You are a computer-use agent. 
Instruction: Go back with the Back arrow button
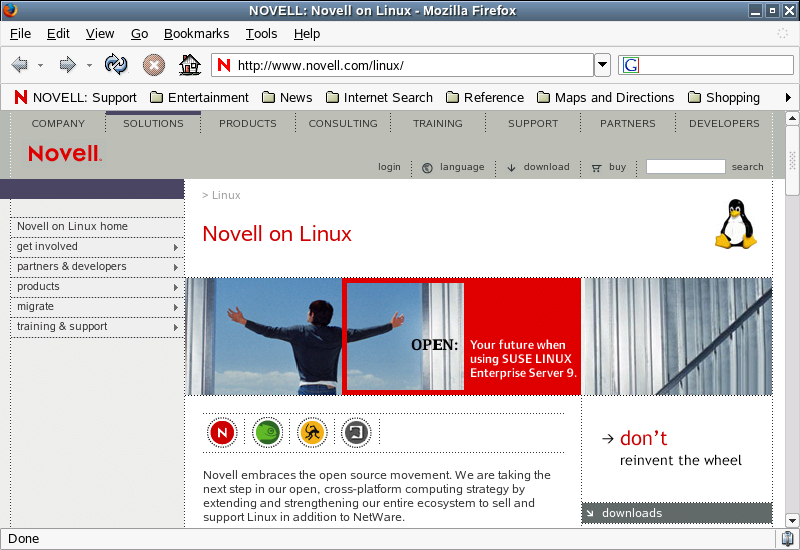[x=20, y=65]
